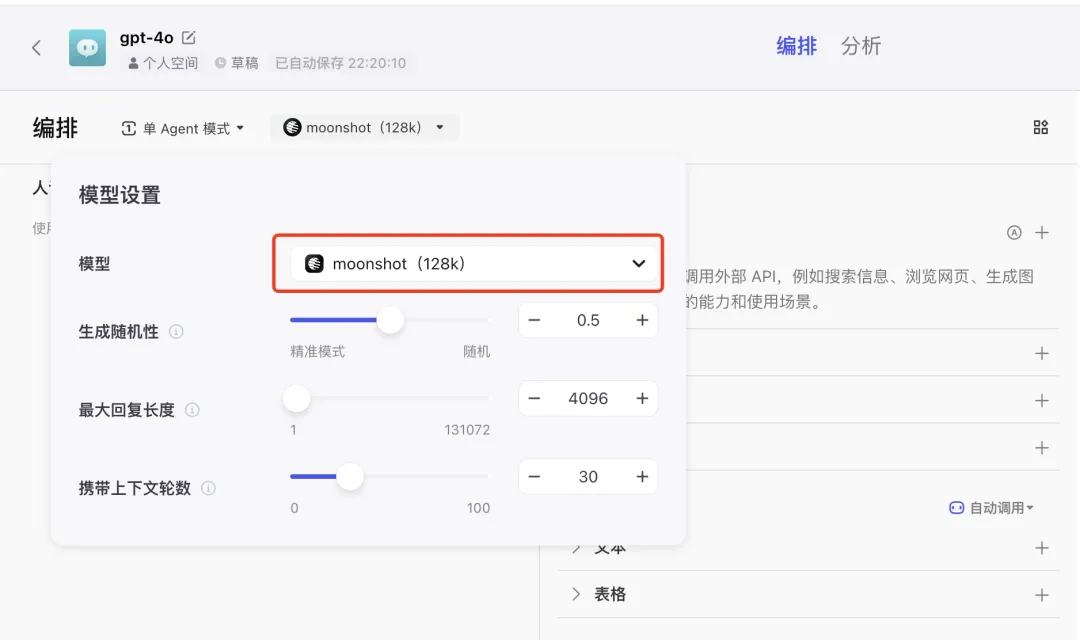Click the edit pencil icon beside gpt-4o

pyautogui.click(x=188, y=38)
